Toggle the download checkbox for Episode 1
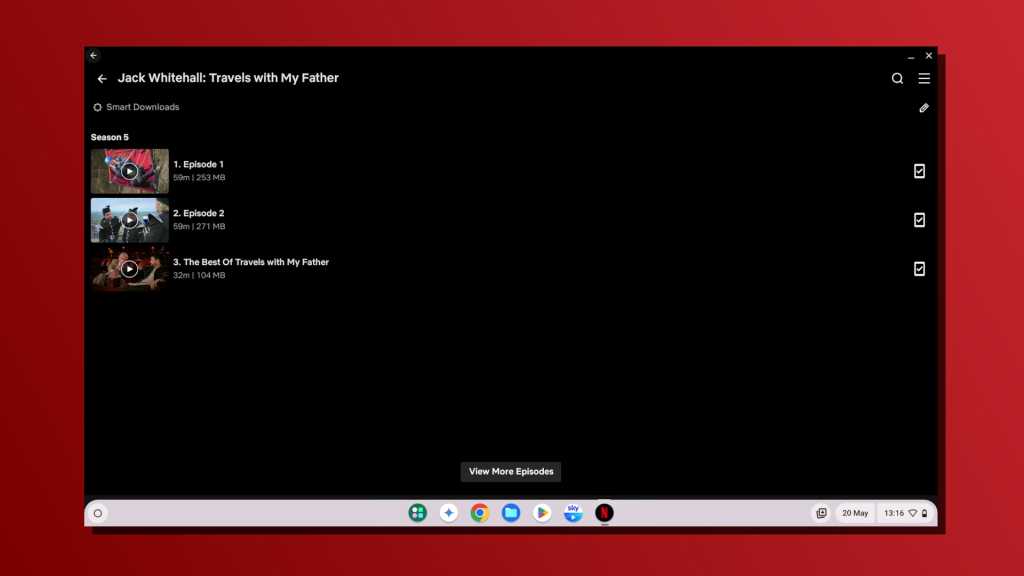 pos(919,171)
